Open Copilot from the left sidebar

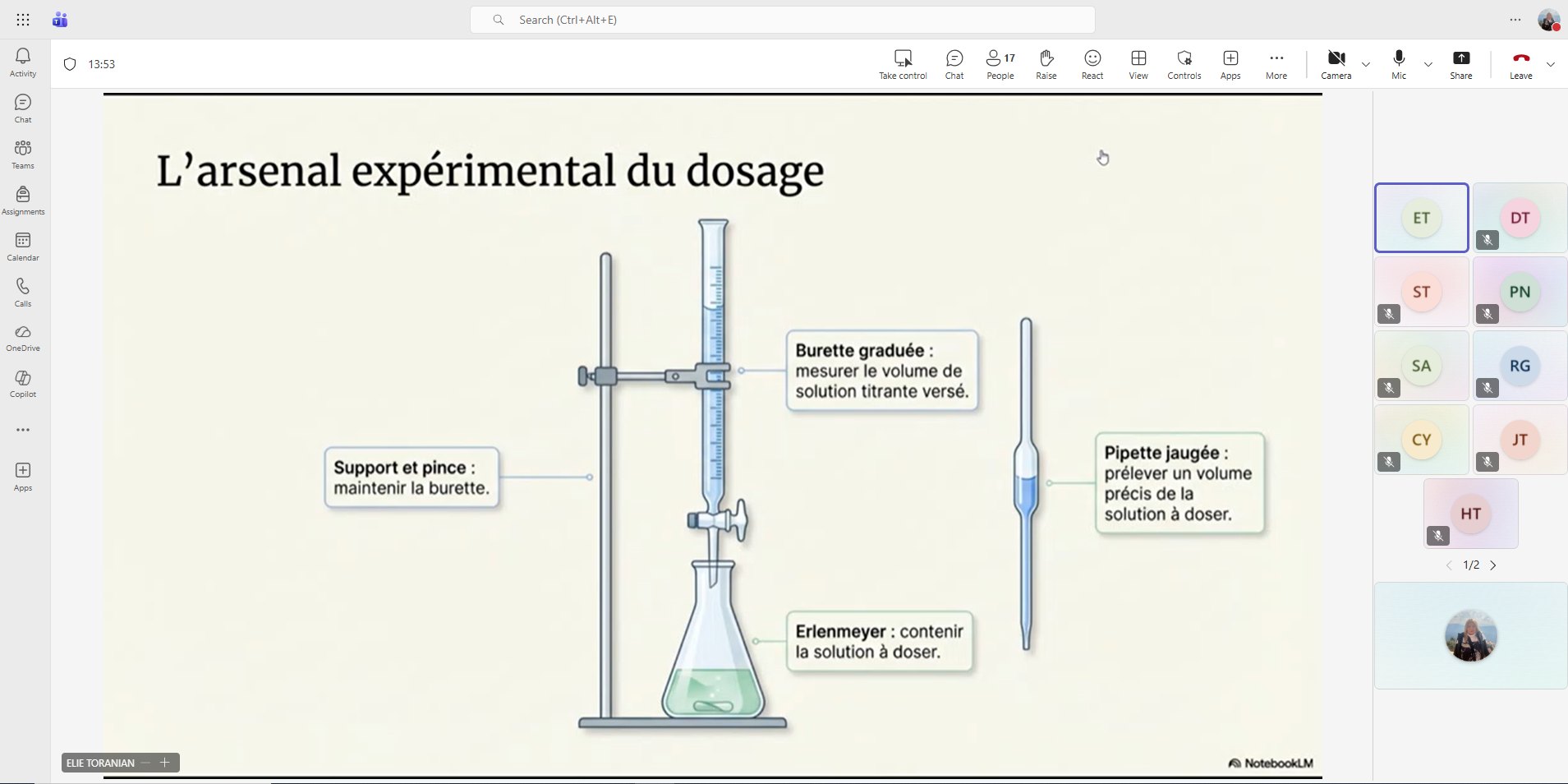(23, 383)
